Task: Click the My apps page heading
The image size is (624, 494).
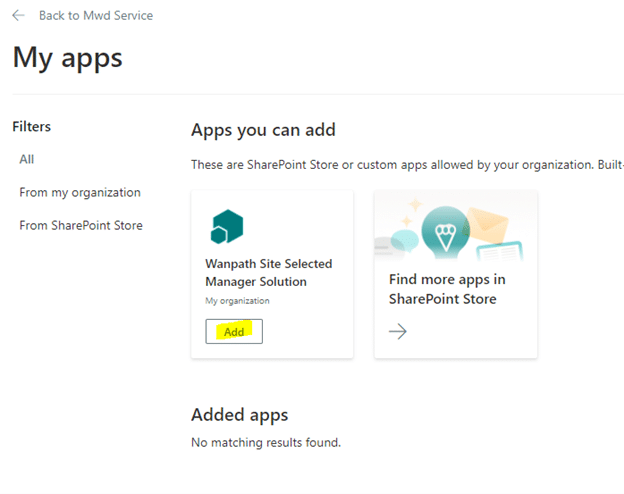Action: coord(67,57)
